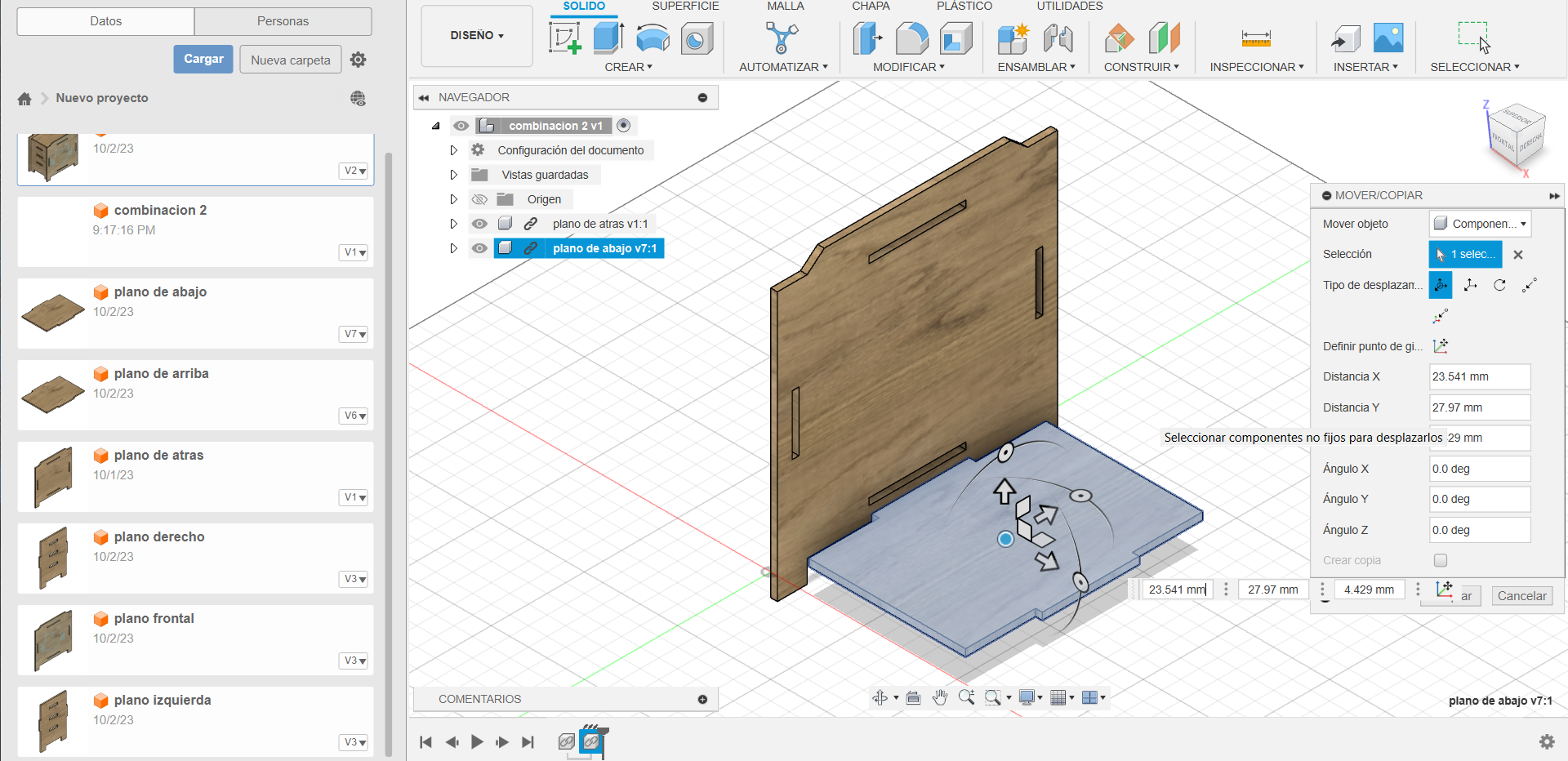The width and height of the screenshot is (1568, 761).
Task: Select the Revolve tool icon
Action: click(653, 38)
